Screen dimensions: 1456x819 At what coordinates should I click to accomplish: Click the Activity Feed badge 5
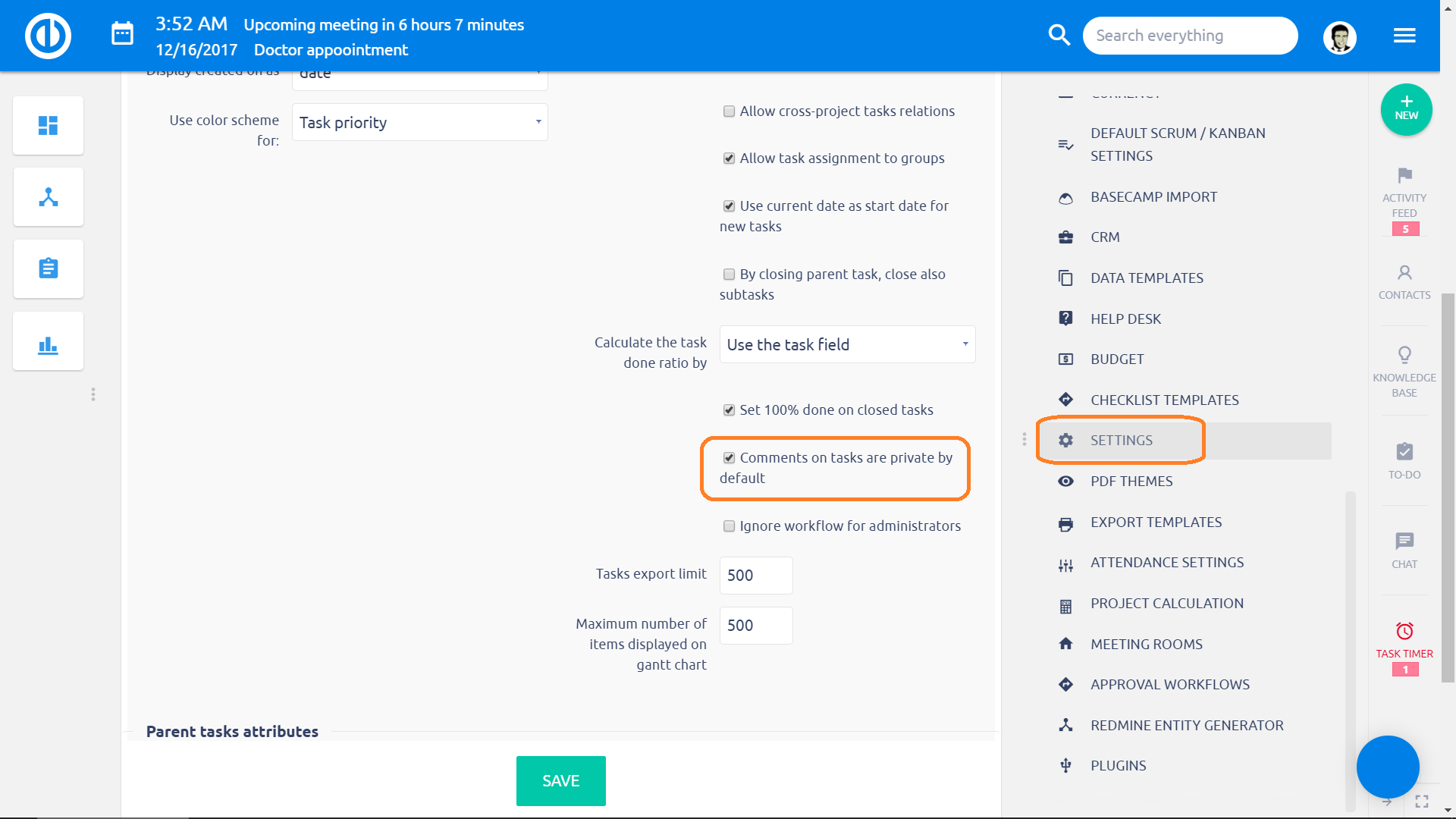(x=1405, y=229)
